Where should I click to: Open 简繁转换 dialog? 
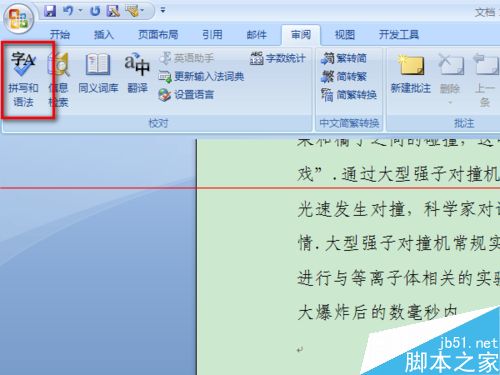(349, 95)
